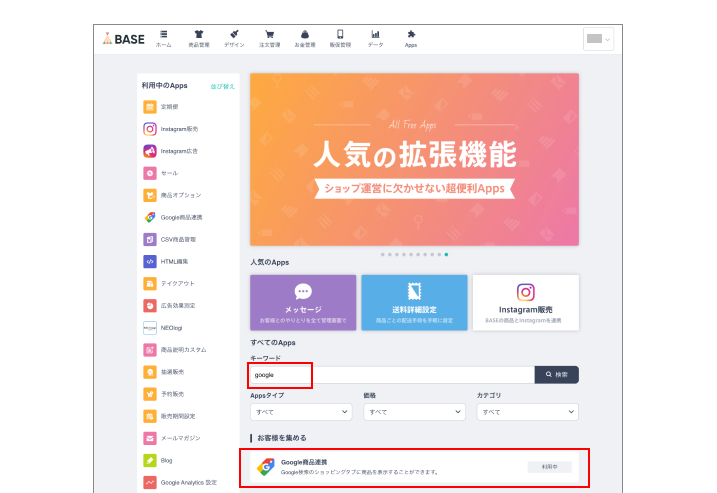Click the 検索 search button
The width and height of the screenshot is (717, 493).
[556, 375]
